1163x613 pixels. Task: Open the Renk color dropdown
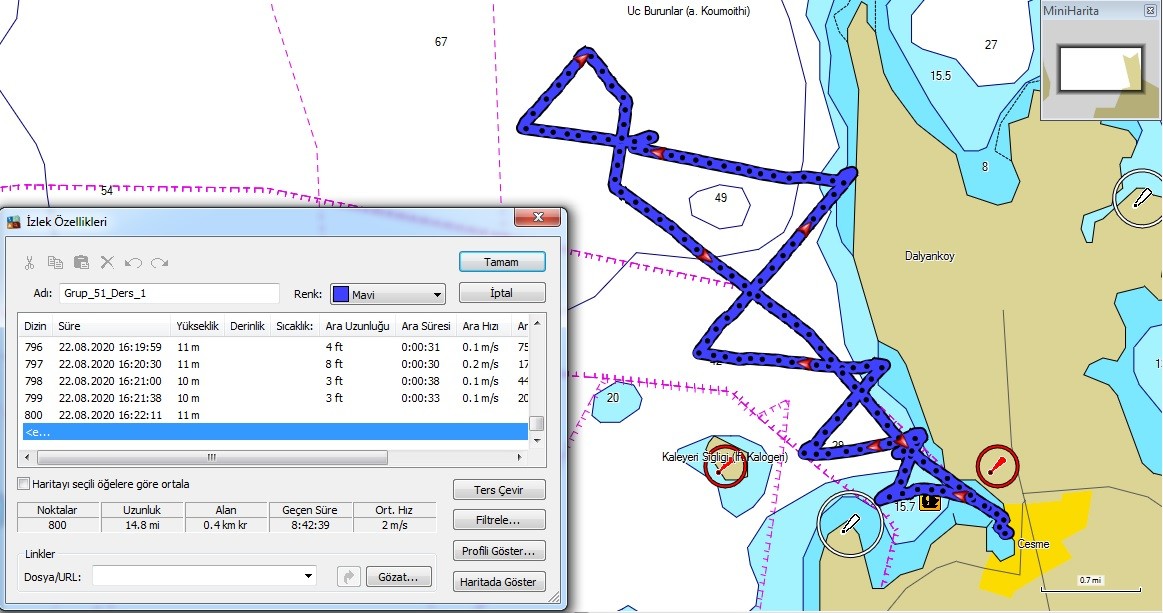437,295
